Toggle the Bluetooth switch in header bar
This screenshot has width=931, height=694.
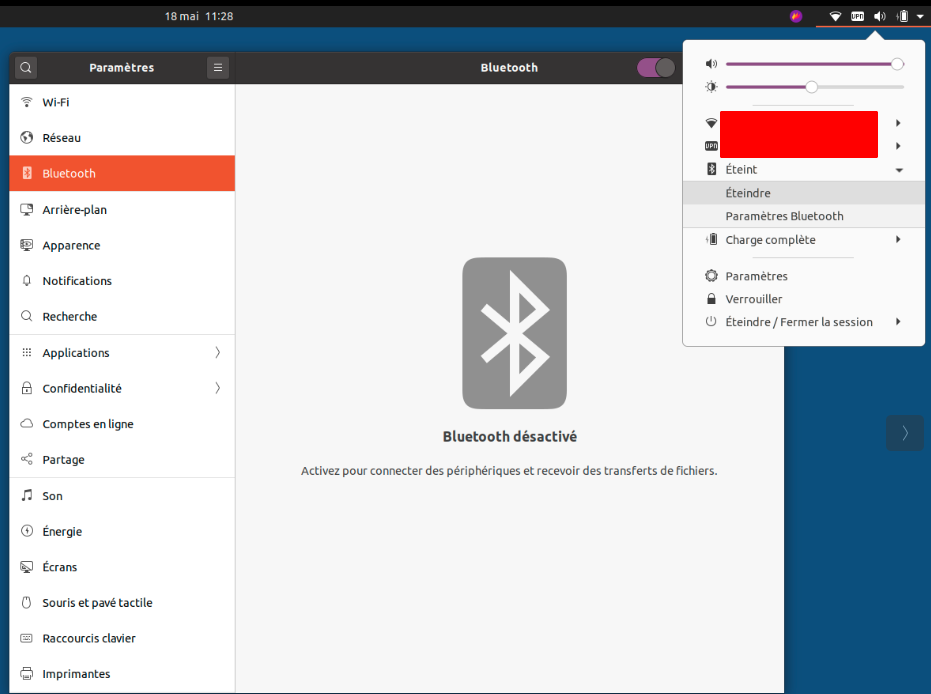coord(656,68)
